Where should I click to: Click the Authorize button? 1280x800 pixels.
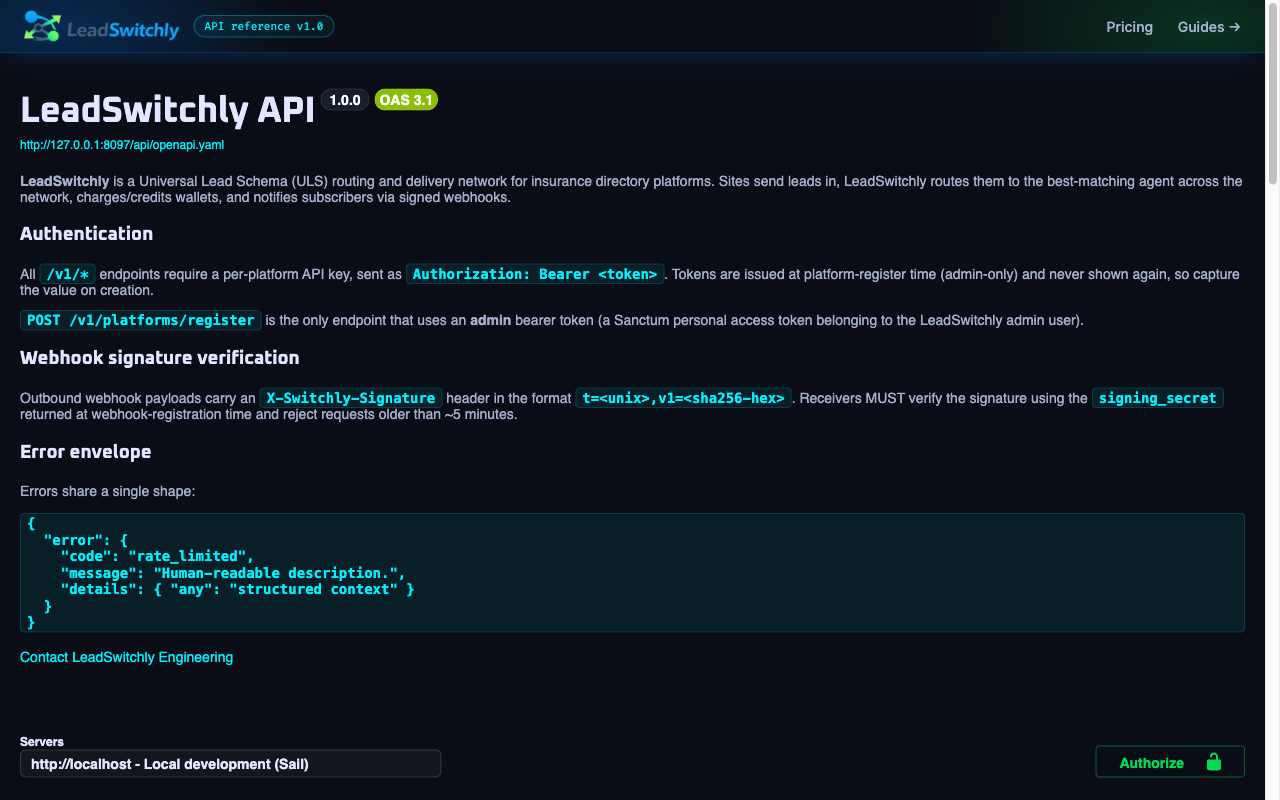1170,762
